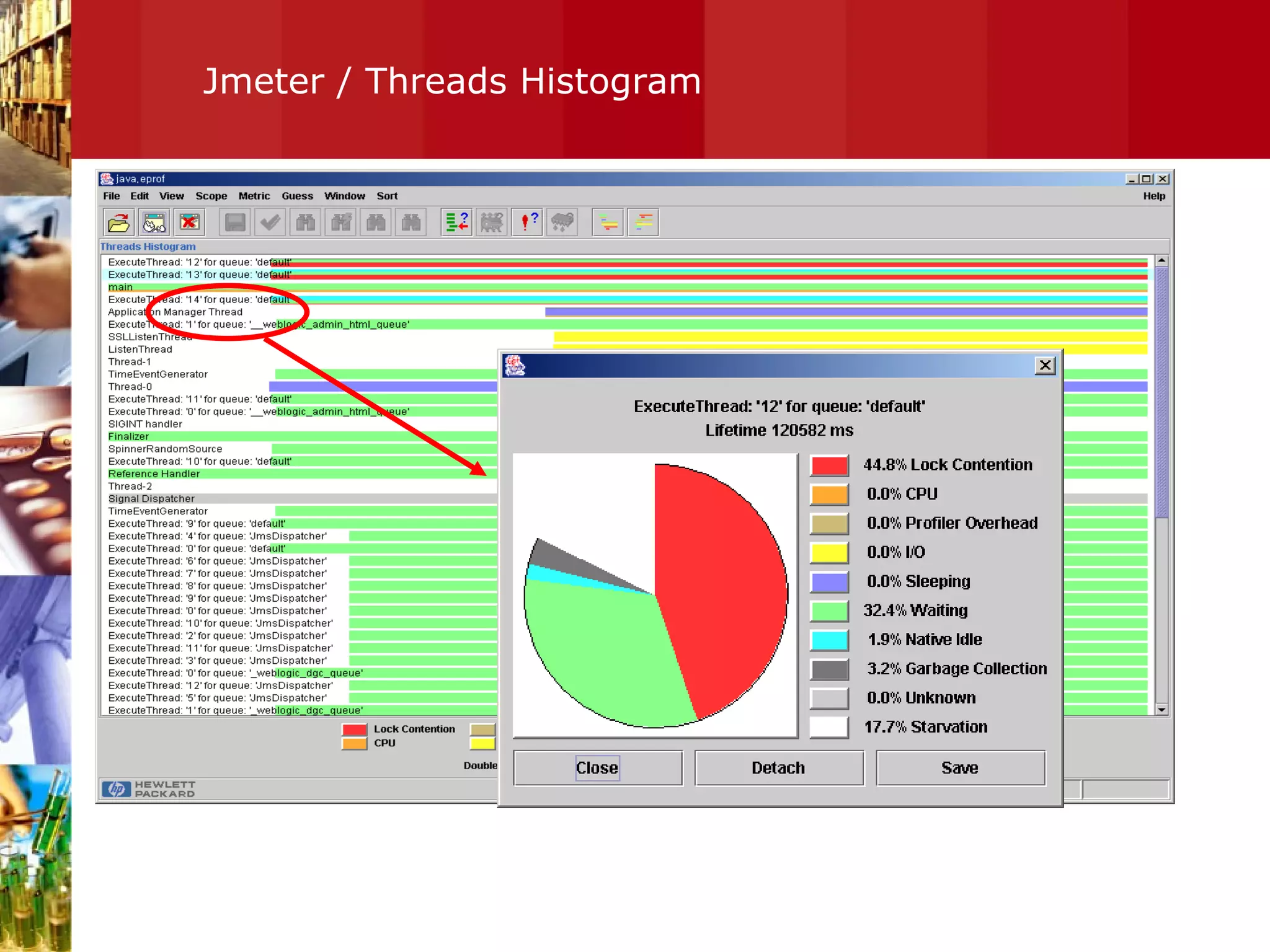Click red Lock Contention swatch in dialog legend
This screenshot has width=1270, height=952.
pyautogui.click(x=830, y=465)
